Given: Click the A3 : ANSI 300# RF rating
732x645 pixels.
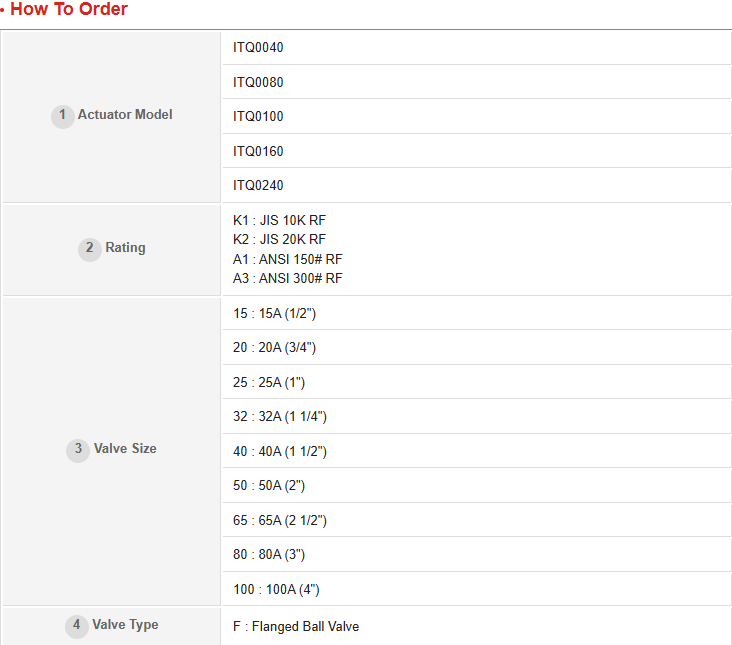Looking at the screenshot, I should tap(288, 279).
